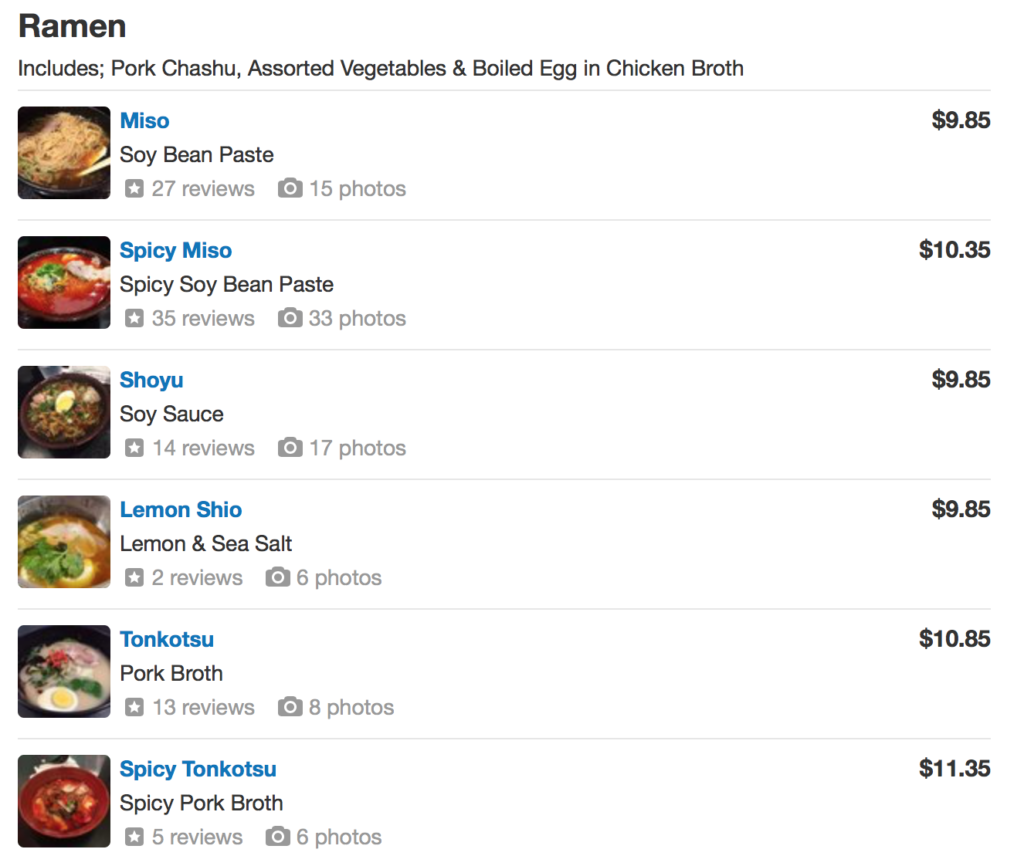View the Tonkotsu bowl thumbnail

point(64,671)
